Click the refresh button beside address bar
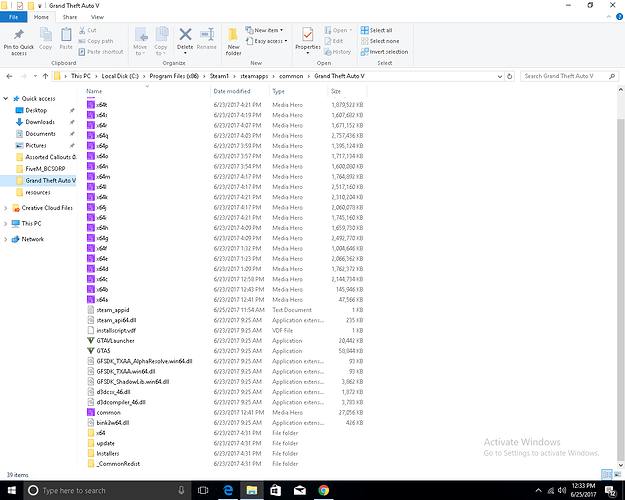This screenshot has width=625, height=500. coord(509,76)
